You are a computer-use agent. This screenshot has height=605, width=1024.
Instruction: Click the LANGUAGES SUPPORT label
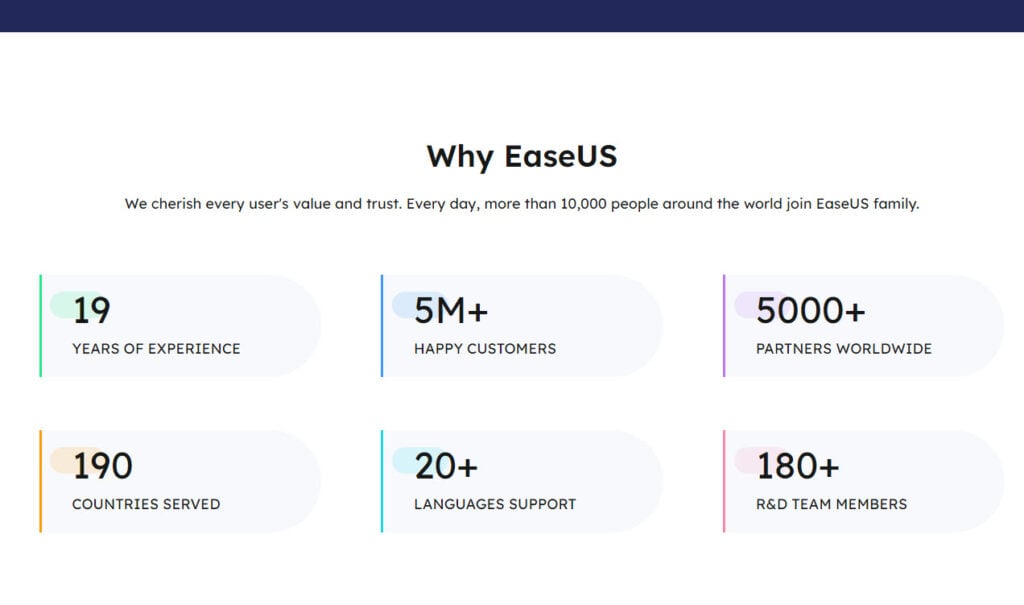coord(495,504)
